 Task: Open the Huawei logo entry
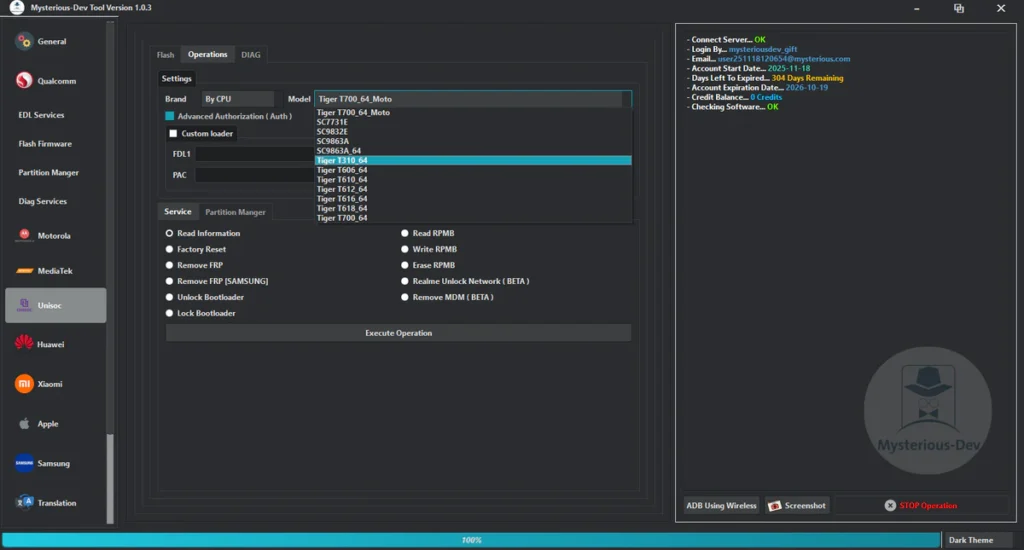[24, 344]
